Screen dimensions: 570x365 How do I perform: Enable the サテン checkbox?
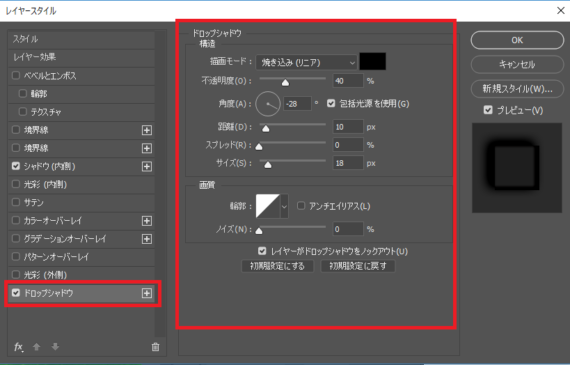[16, 202]
